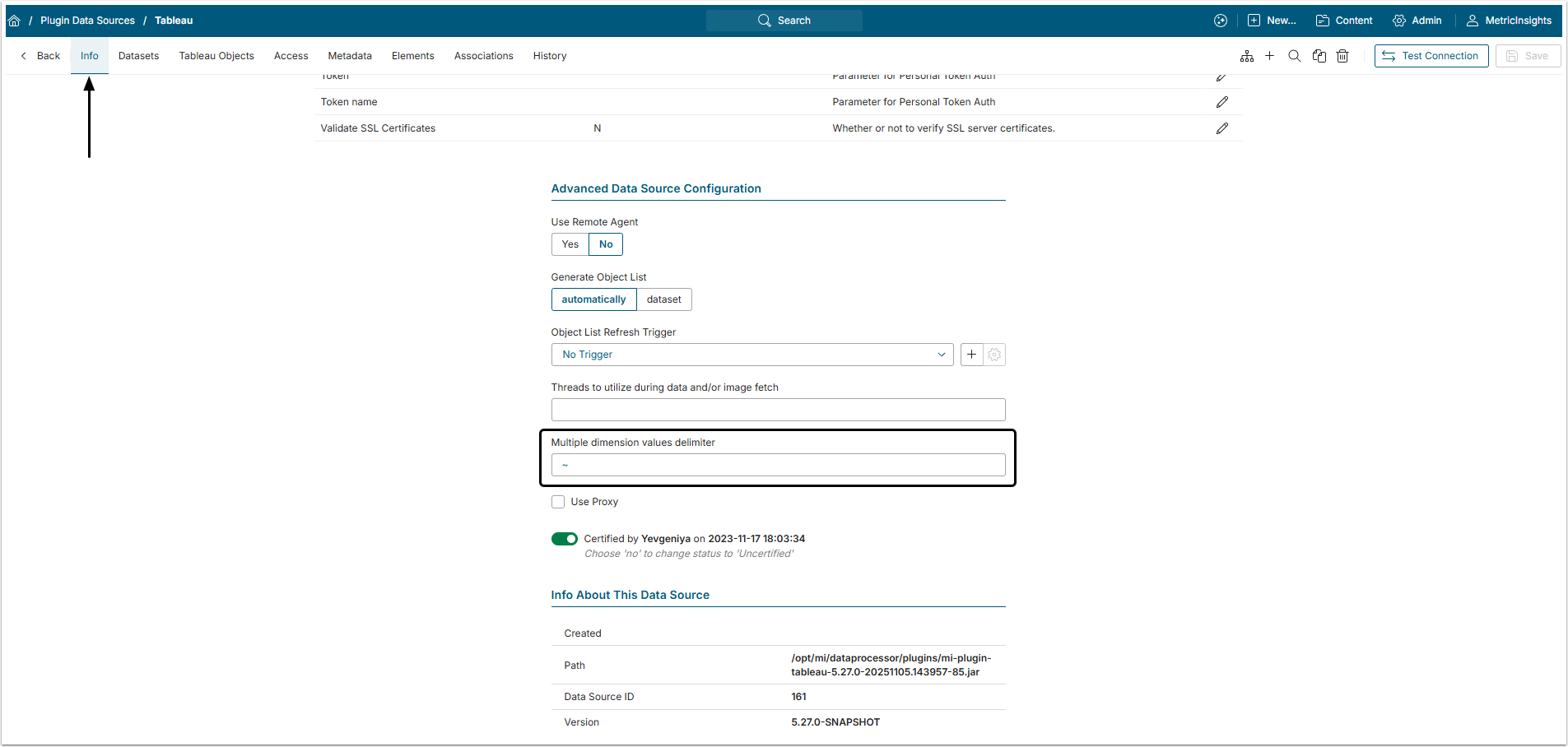This screenshot has height=747, width=1568.
Task: Click the trash delete icon
Action: pos(1342,56)
